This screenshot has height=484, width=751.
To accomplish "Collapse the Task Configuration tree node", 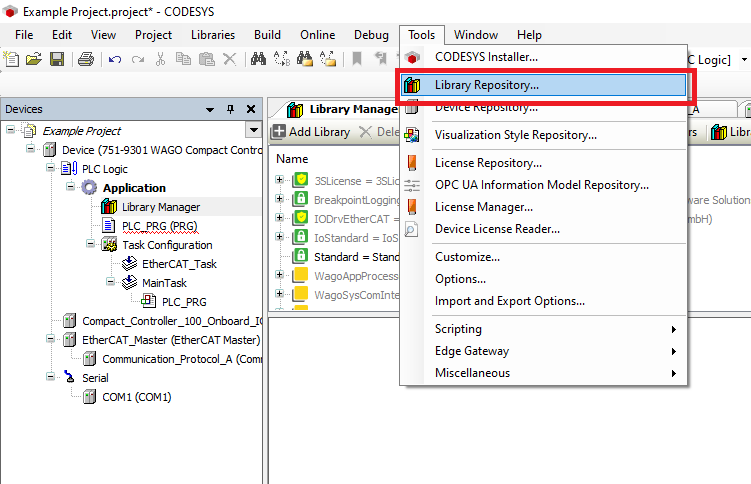I will (89, 245).
